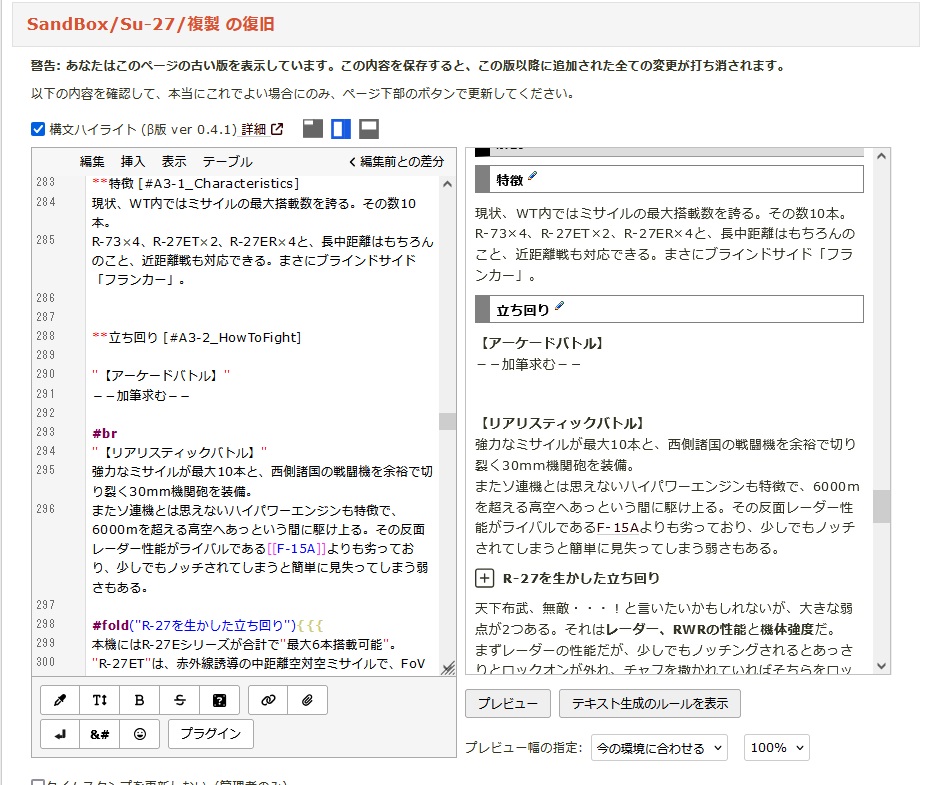The width and height of the screenshot is (927, 785).
Task: Click the question-mark tooltip tool icon
Action: 219,700
